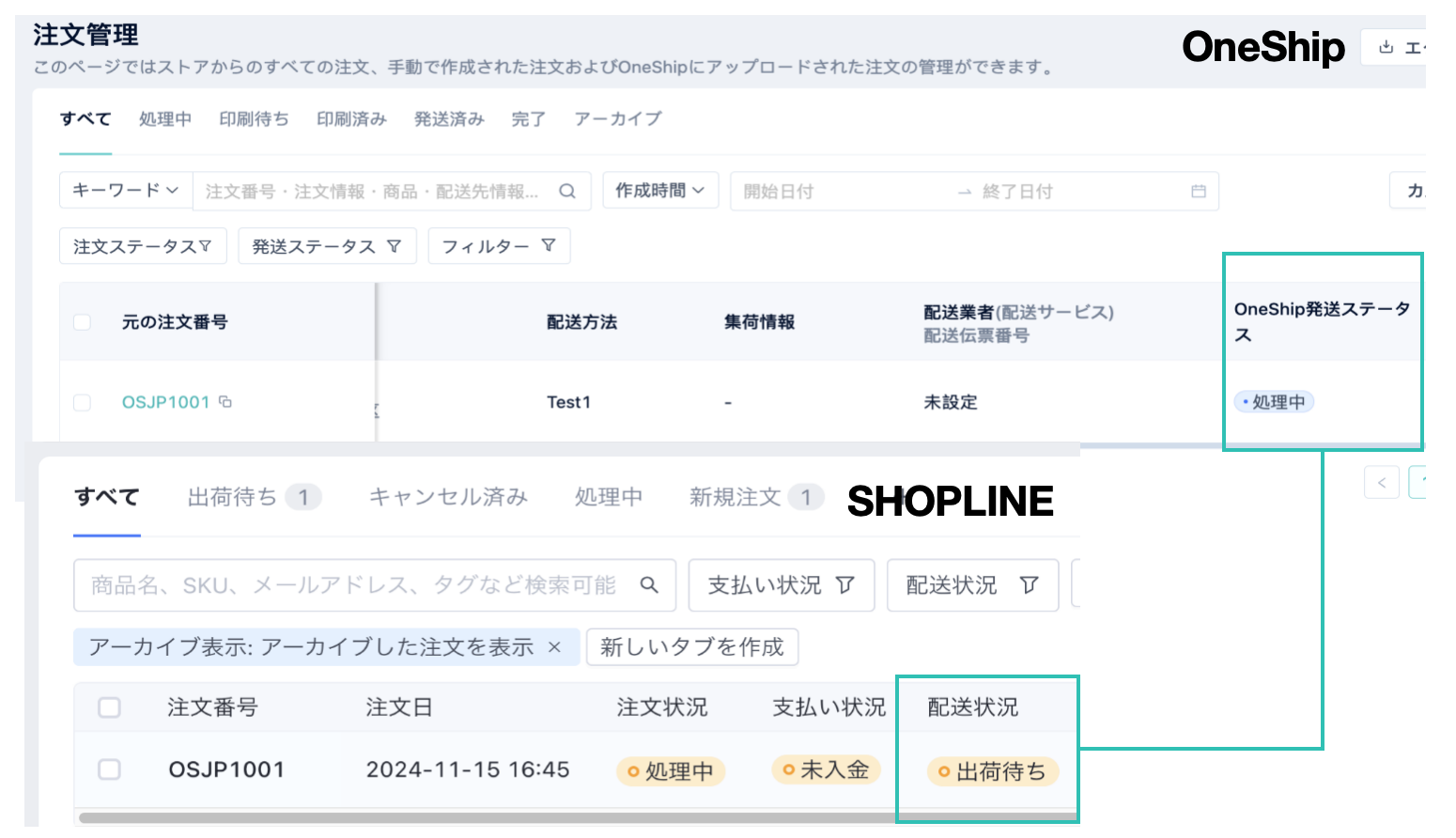Screen dimensions: 1456x838
Task: Switch to the 発送済み tab
Action: 449,119
